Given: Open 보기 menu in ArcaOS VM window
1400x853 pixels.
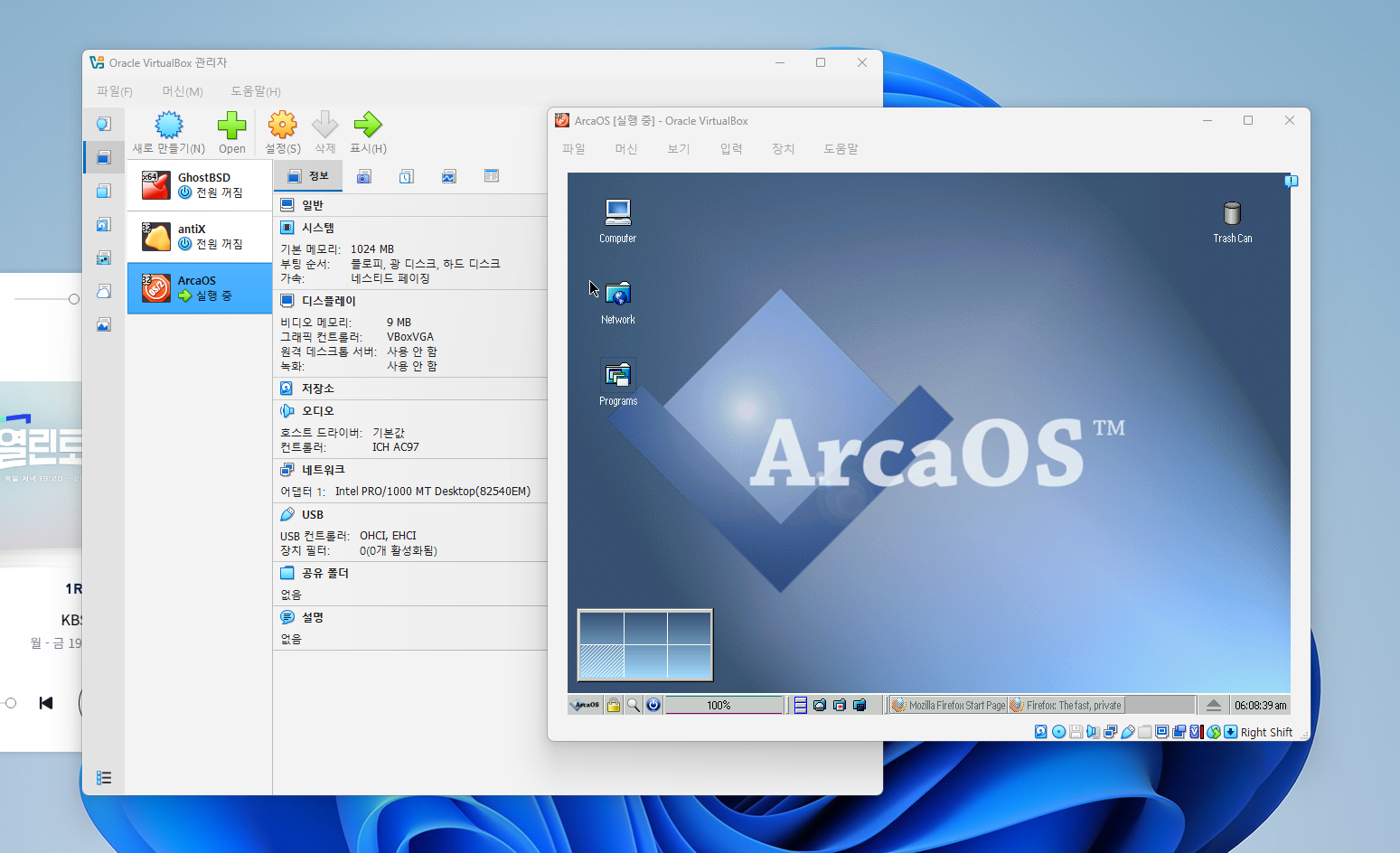Looking at the screenshot, I should [679, 149].
